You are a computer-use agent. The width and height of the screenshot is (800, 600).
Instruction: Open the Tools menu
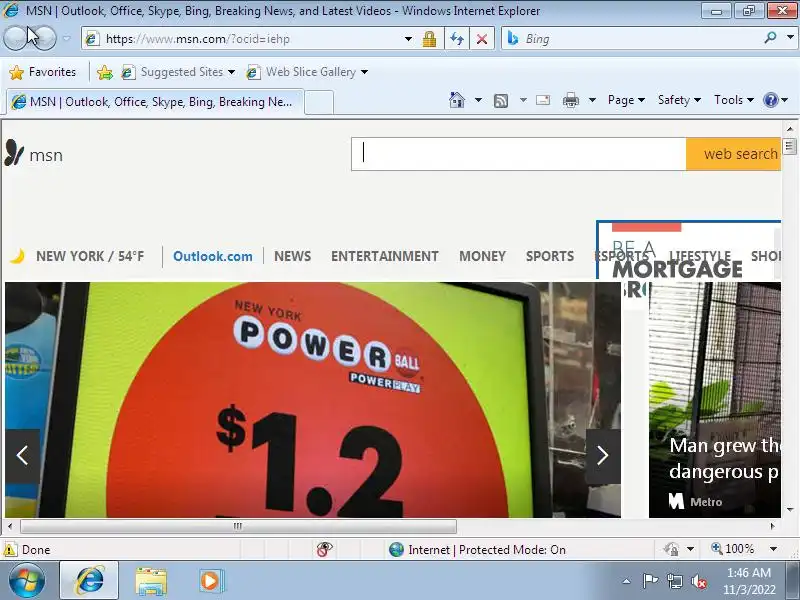click(734, 100)
